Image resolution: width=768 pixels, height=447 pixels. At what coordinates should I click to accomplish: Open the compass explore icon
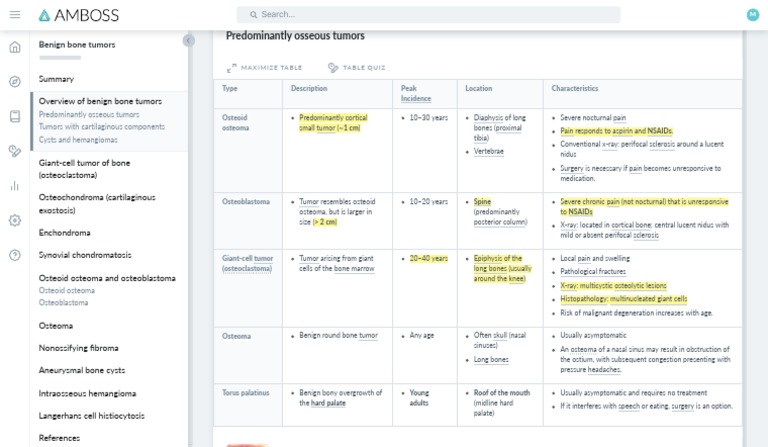[x=15, y=82]
